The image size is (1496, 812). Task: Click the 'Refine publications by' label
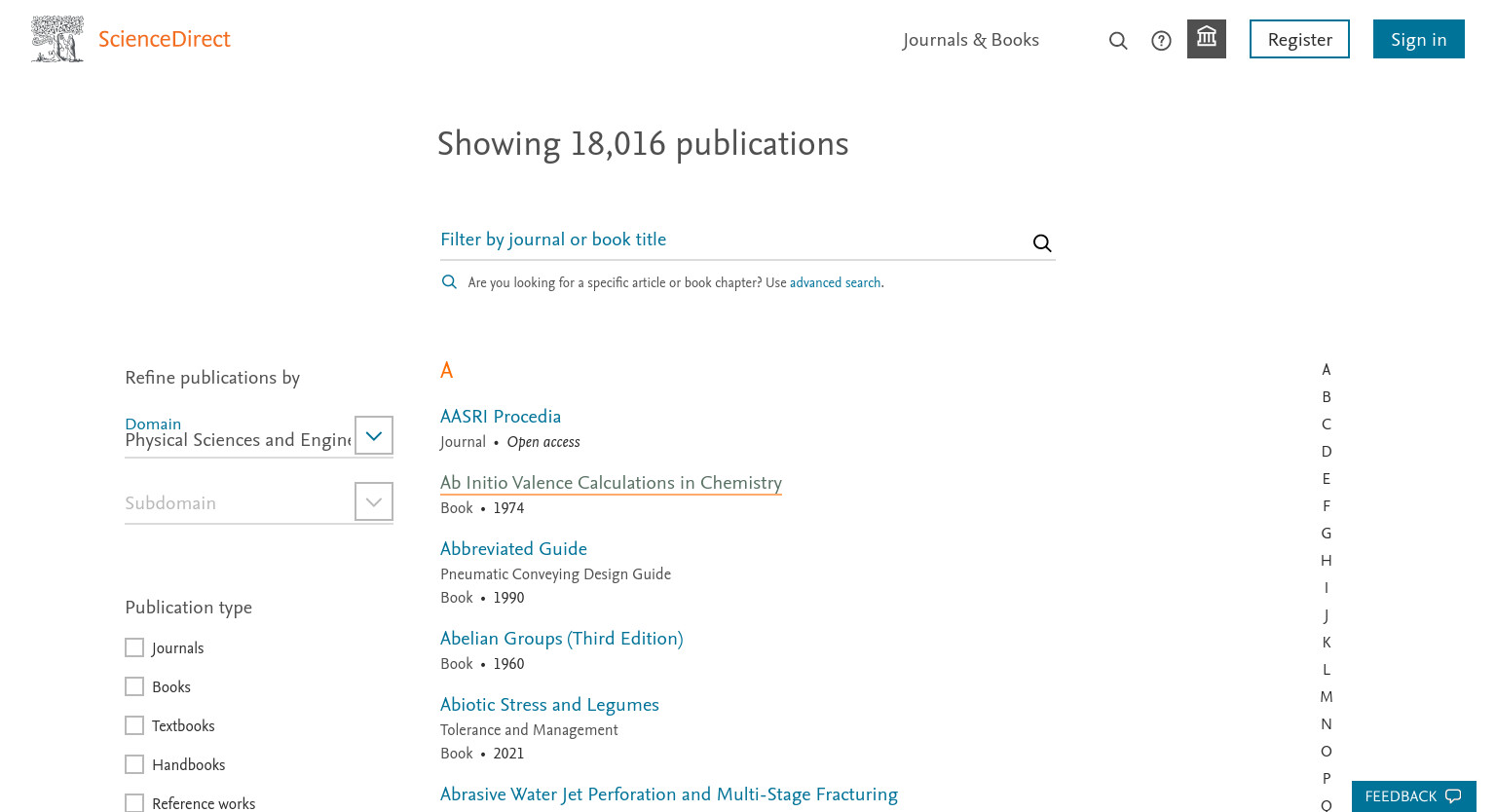[212, 378]
